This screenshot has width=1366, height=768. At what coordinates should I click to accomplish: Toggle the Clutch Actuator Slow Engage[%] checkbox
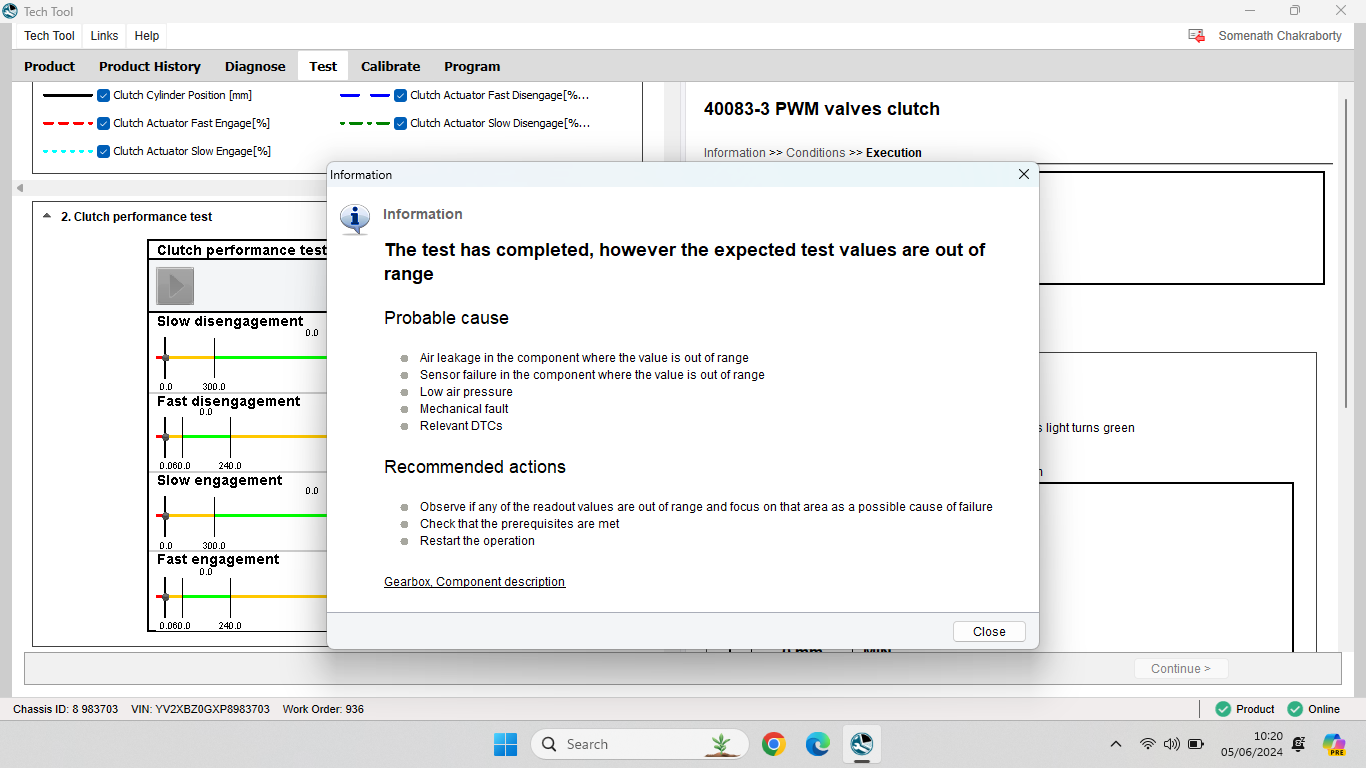coord(103,151)
